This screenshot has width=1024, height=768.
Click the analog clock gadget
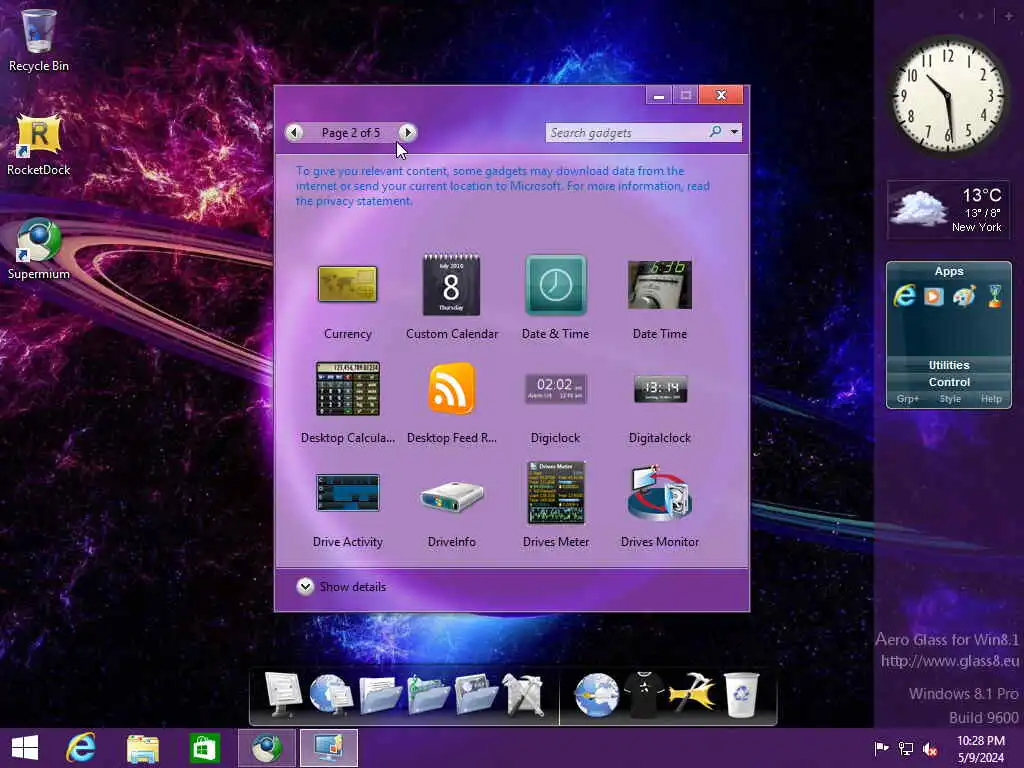pos(948,95)
